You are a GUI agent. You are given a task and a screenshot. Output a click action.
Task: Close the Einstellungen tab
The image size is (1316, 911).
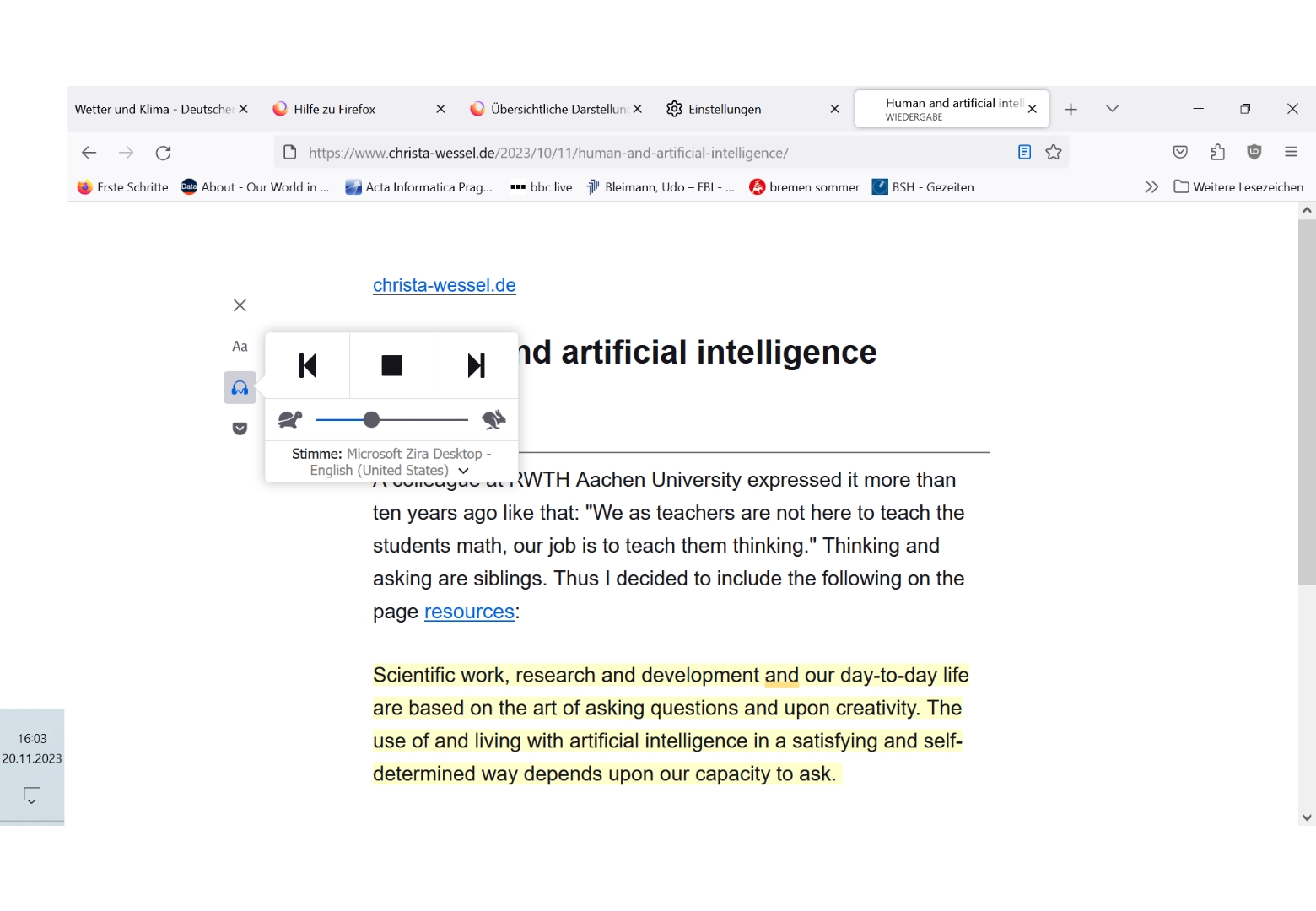coord(835,109)
